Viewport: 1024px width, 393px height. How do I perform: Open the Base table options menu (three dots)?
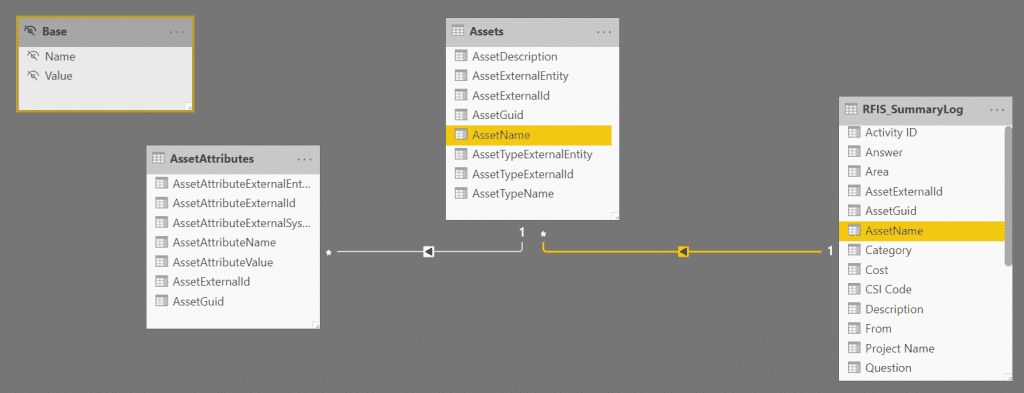(177, 31)
